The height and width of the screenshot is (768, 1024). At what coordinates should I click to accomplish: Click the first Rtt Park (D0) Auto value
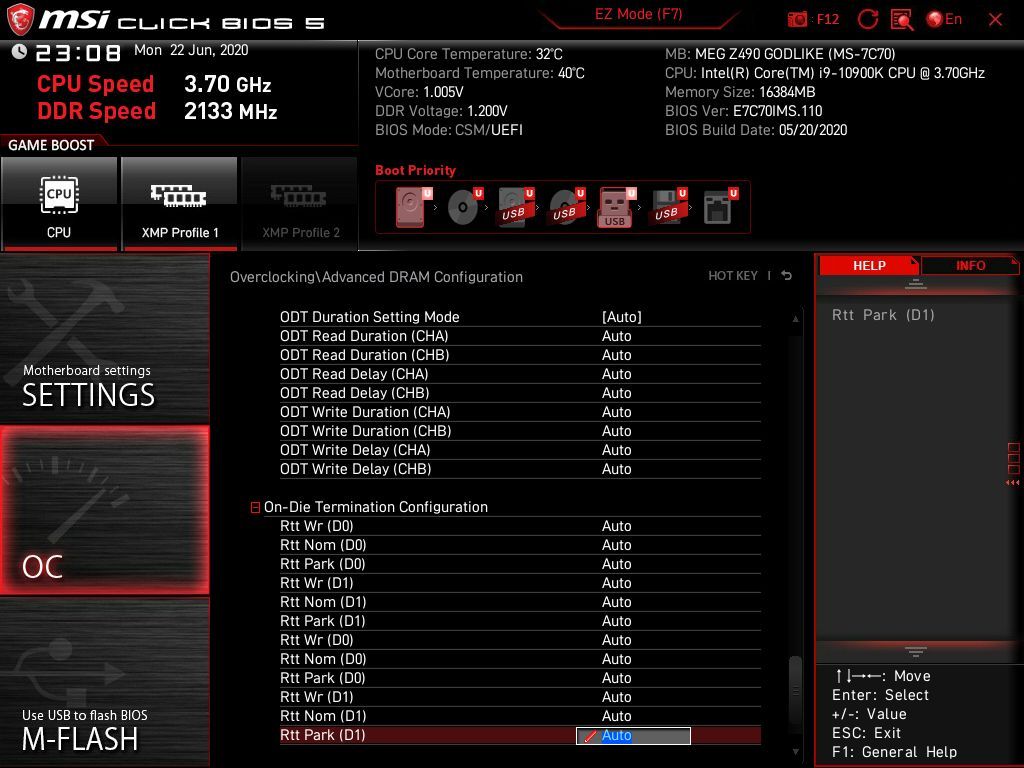[616, 564]
